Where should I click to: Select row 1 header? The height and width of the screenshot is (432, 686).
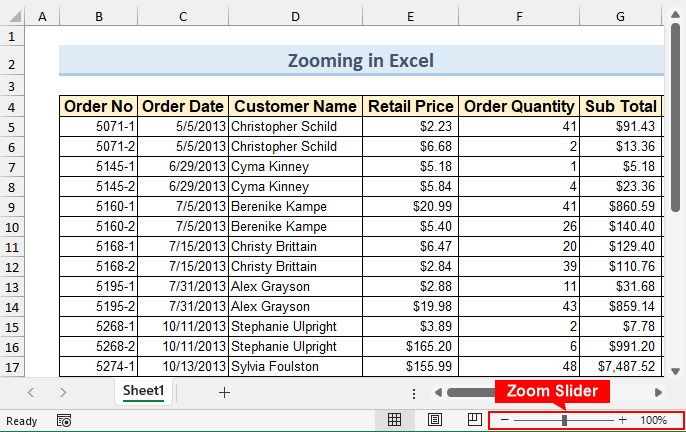click(x=12, y=36)
